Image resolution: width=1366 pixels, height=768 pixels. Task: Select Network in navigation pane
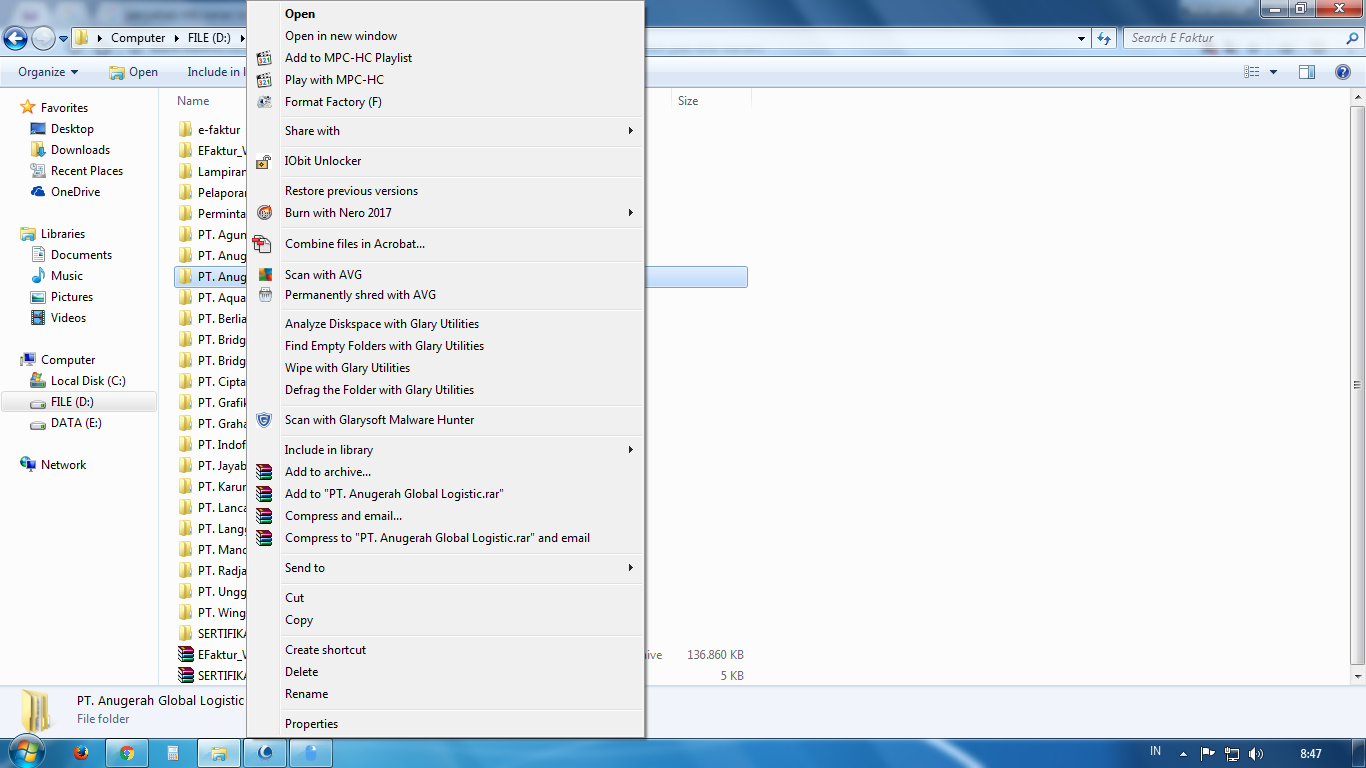coord(63,465)
